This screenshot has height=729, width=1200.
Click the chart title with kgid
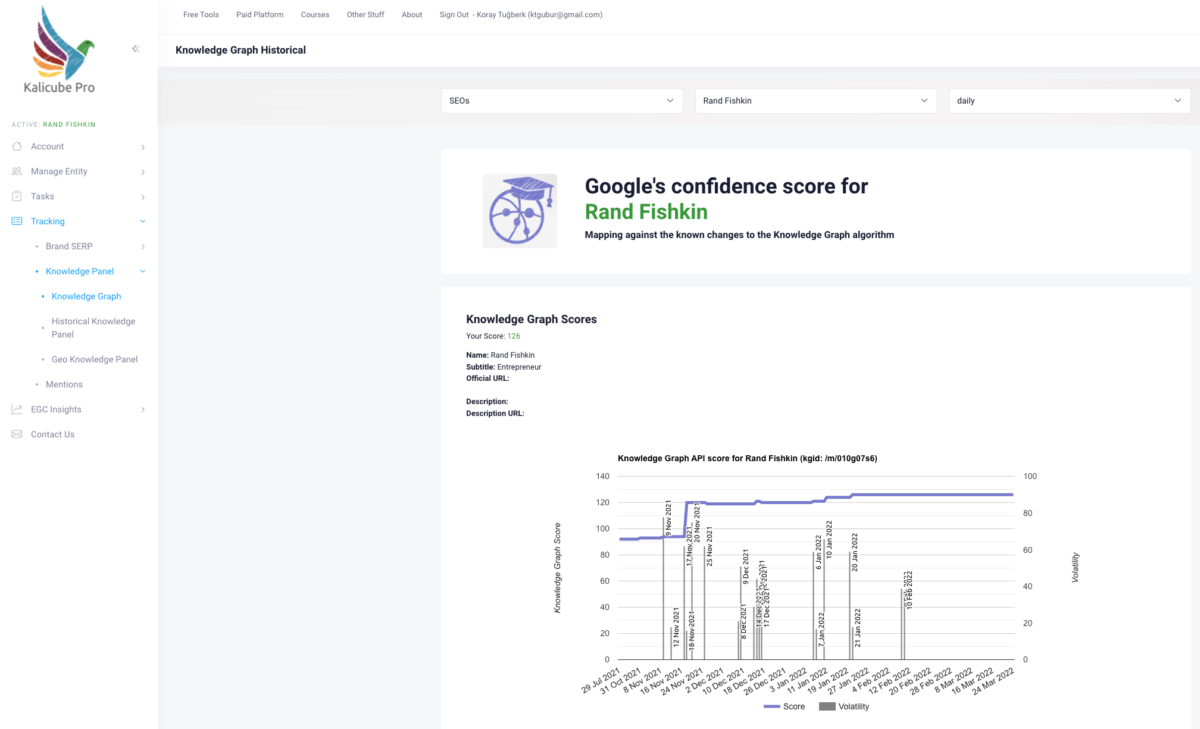pos(747,458)
